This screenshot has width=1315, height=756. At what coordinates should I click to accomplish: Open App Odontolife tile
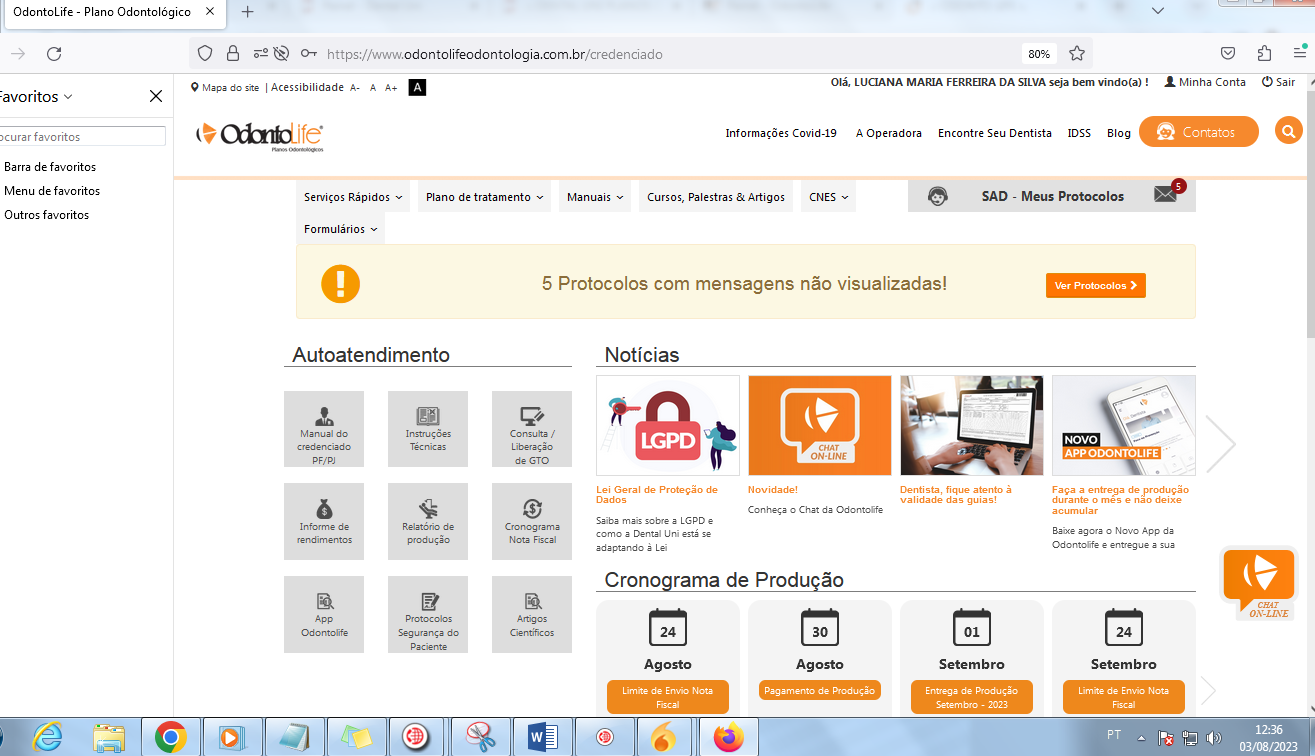(324, 615)
